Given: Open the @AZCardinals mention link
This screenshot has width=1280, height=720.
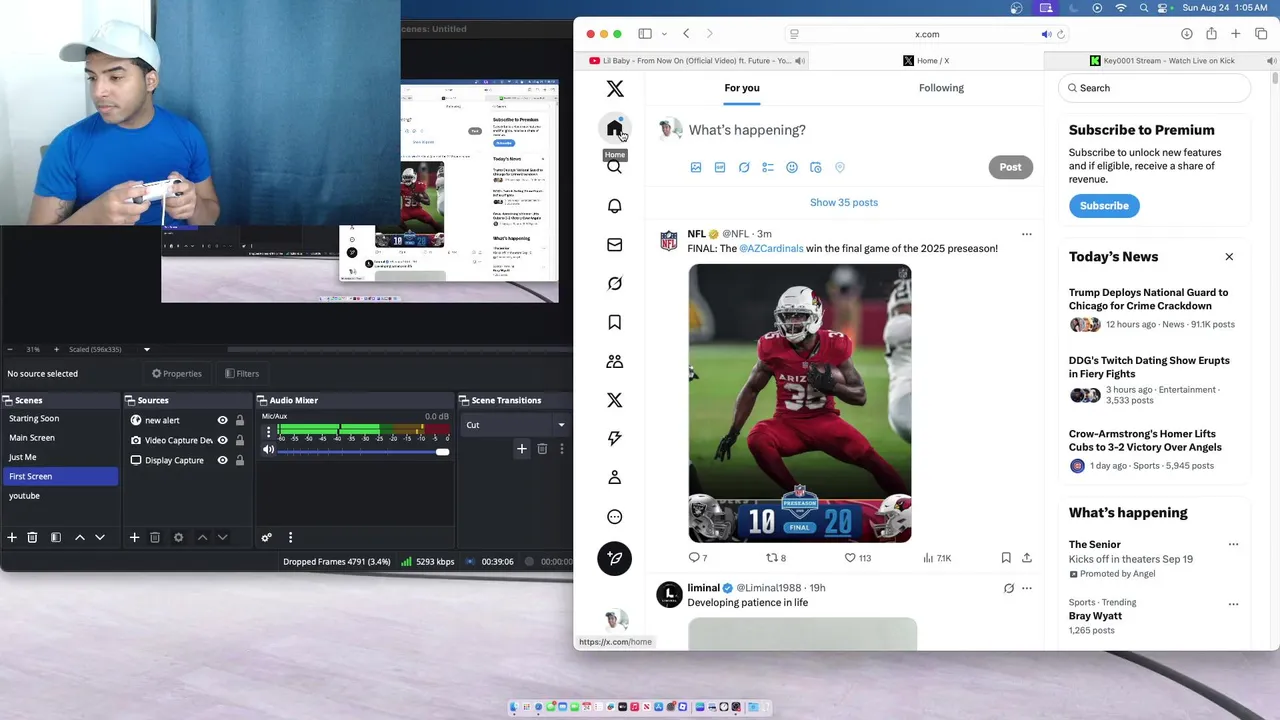Looking at the screenshot, I should click(x=771, y=249).
